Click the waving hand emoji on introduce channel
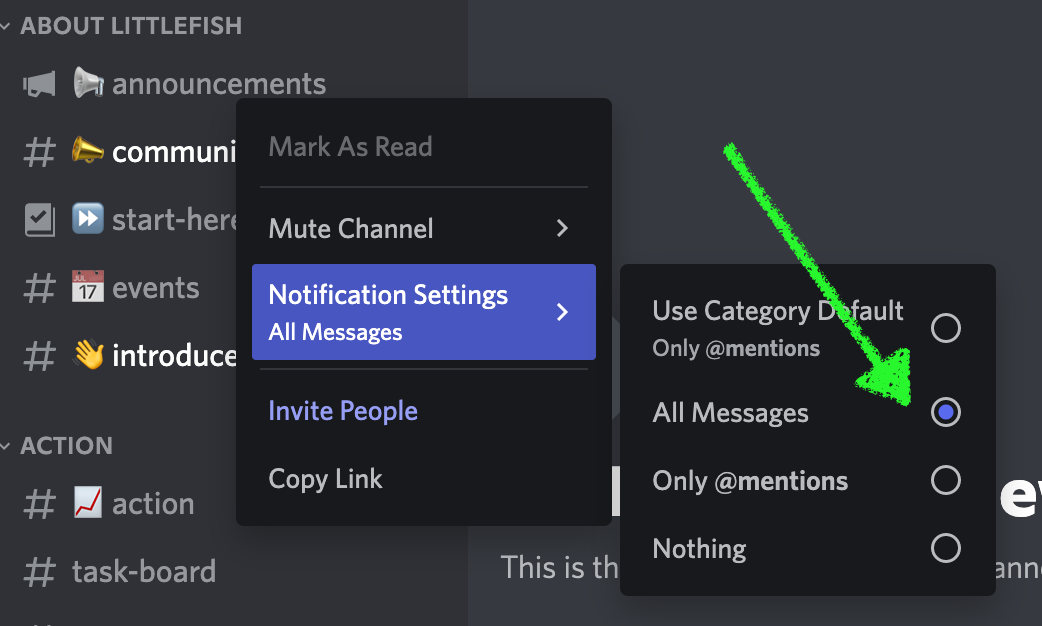The height and width of the screenshot is (626, 1042). 88,355
